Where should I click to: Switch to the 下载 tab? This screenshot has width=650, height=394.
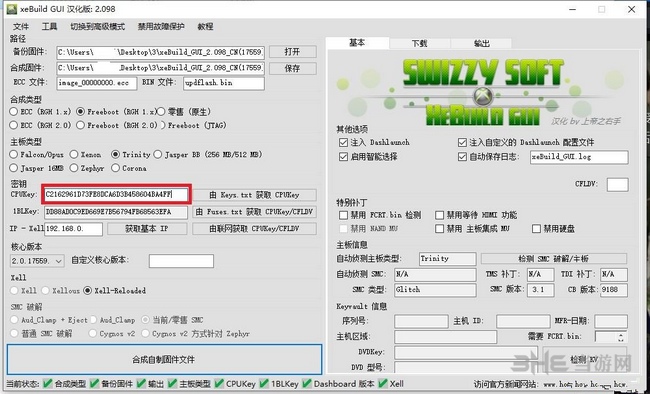[420, 43]
